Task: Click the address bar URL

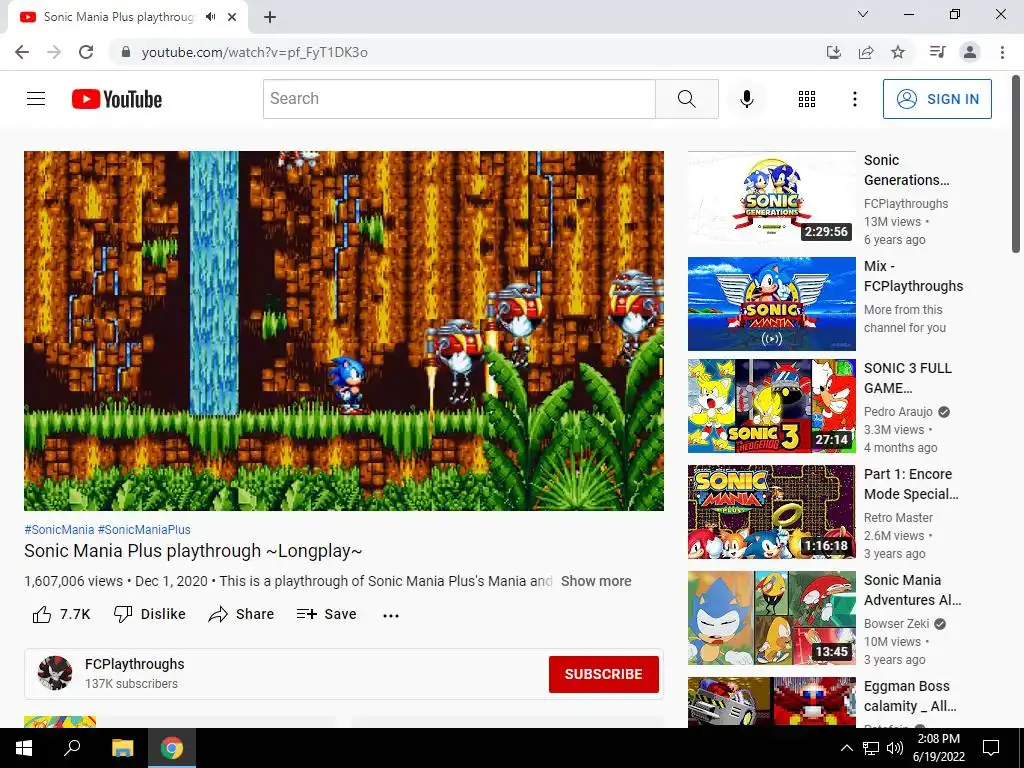Action: (255, 52)
